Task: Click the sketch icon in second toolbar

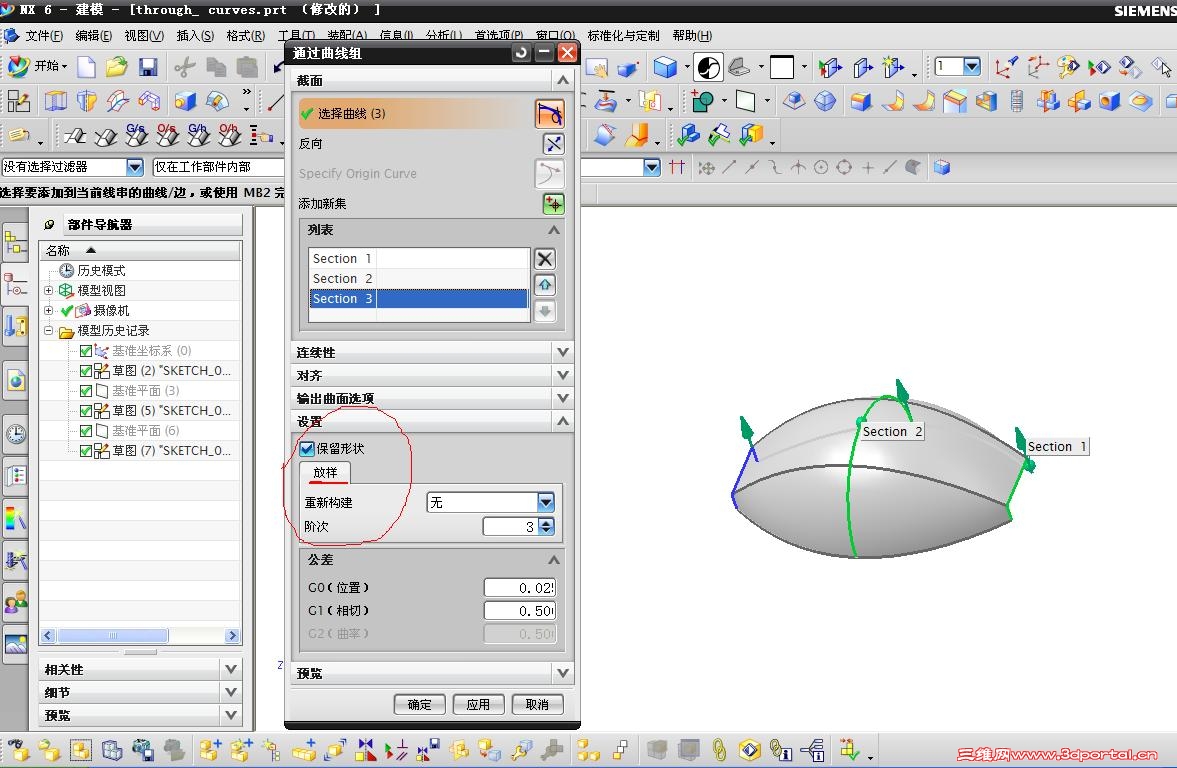Action: 18,101
